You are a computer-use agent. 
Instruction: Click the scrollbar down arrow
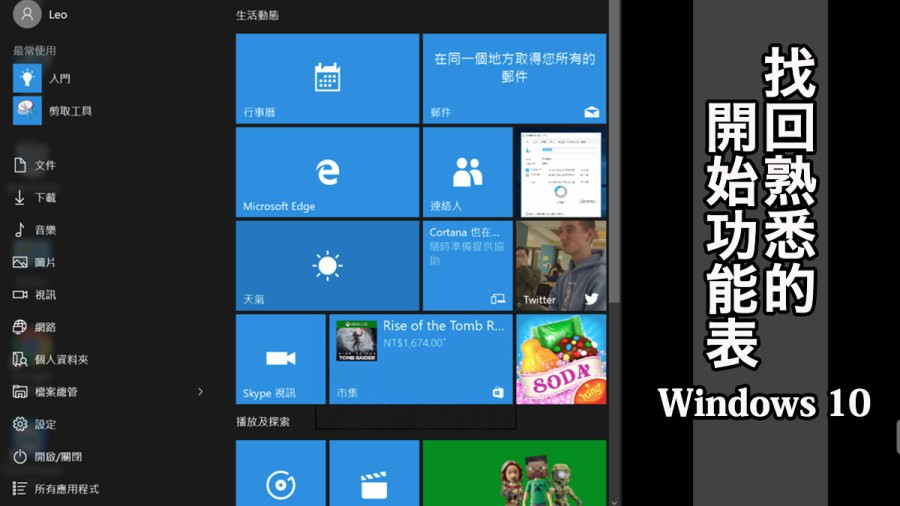(x=614, y=502)
